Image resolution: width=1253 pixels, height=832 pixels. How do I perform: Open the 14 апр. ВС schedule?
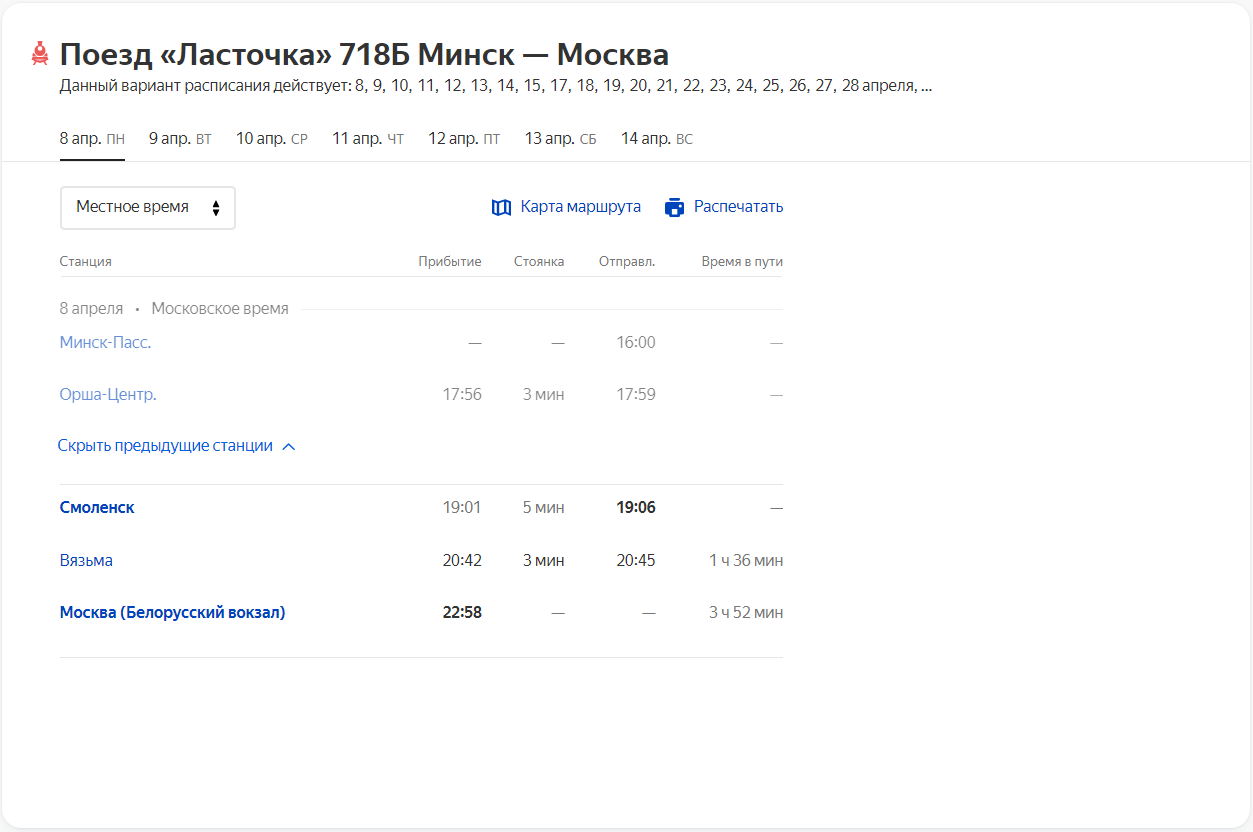coord(655,138)
